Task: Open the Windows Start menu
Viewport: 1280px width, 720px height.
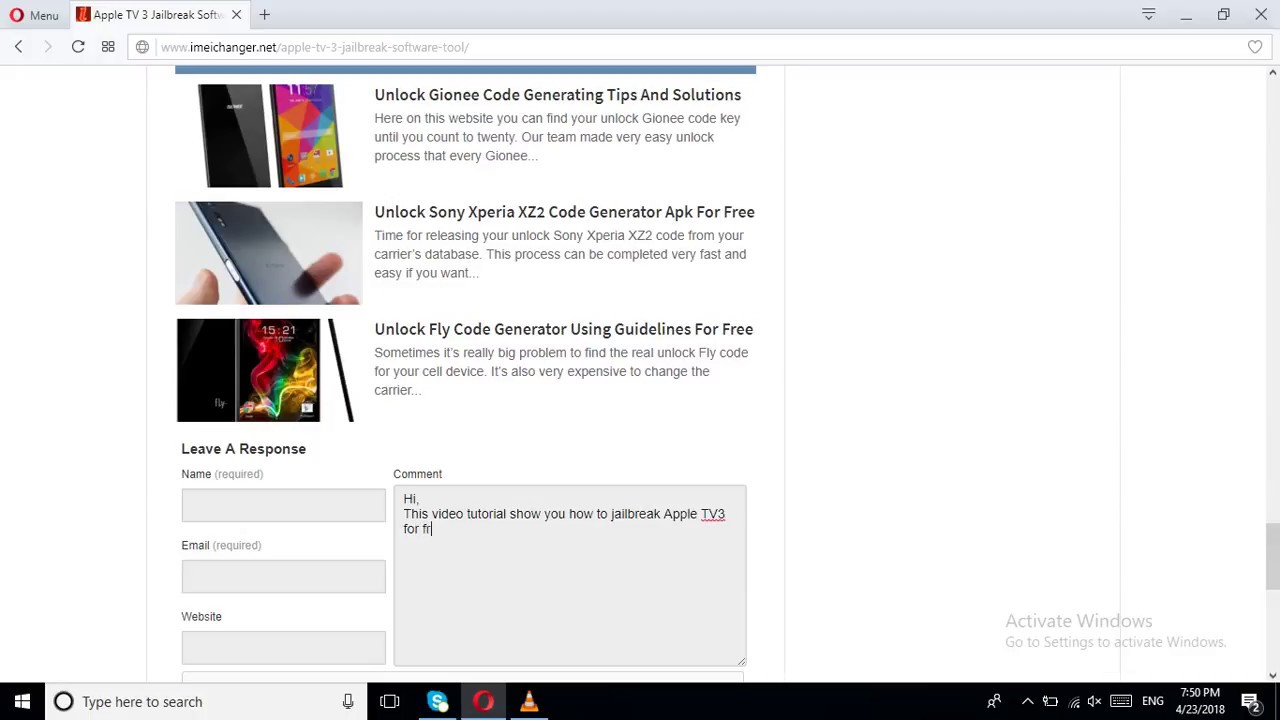Action: click(x=22, y=702)
